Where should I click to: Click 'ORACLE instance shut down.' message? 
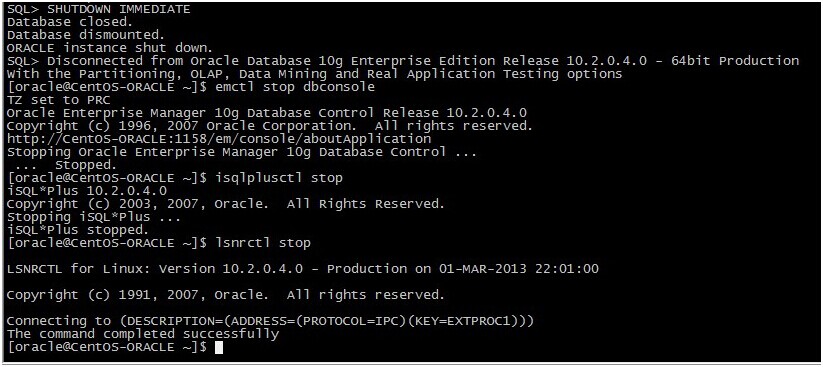(x=110, y=48)
